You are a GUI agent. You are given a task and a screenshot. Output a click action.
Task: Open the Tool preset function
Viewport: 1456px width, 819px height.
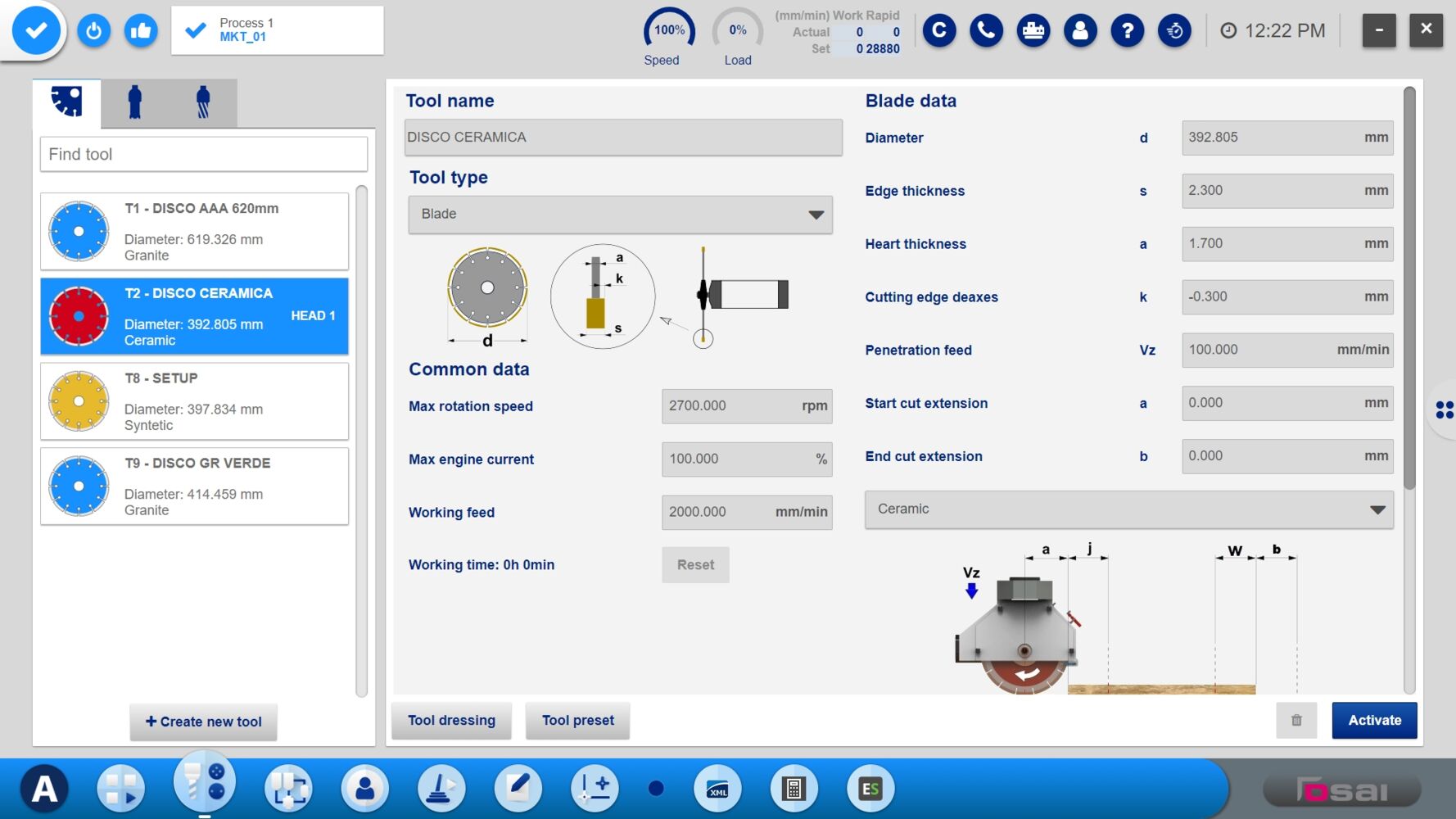[577, 721]
